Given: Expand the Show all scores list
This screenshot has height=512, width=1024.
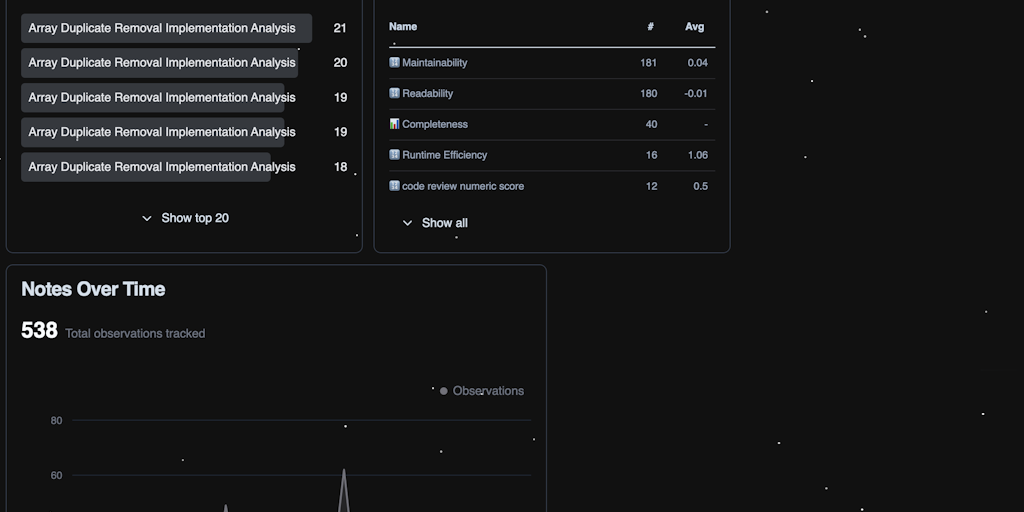Looking at the screenshot, I should (435, 223).
